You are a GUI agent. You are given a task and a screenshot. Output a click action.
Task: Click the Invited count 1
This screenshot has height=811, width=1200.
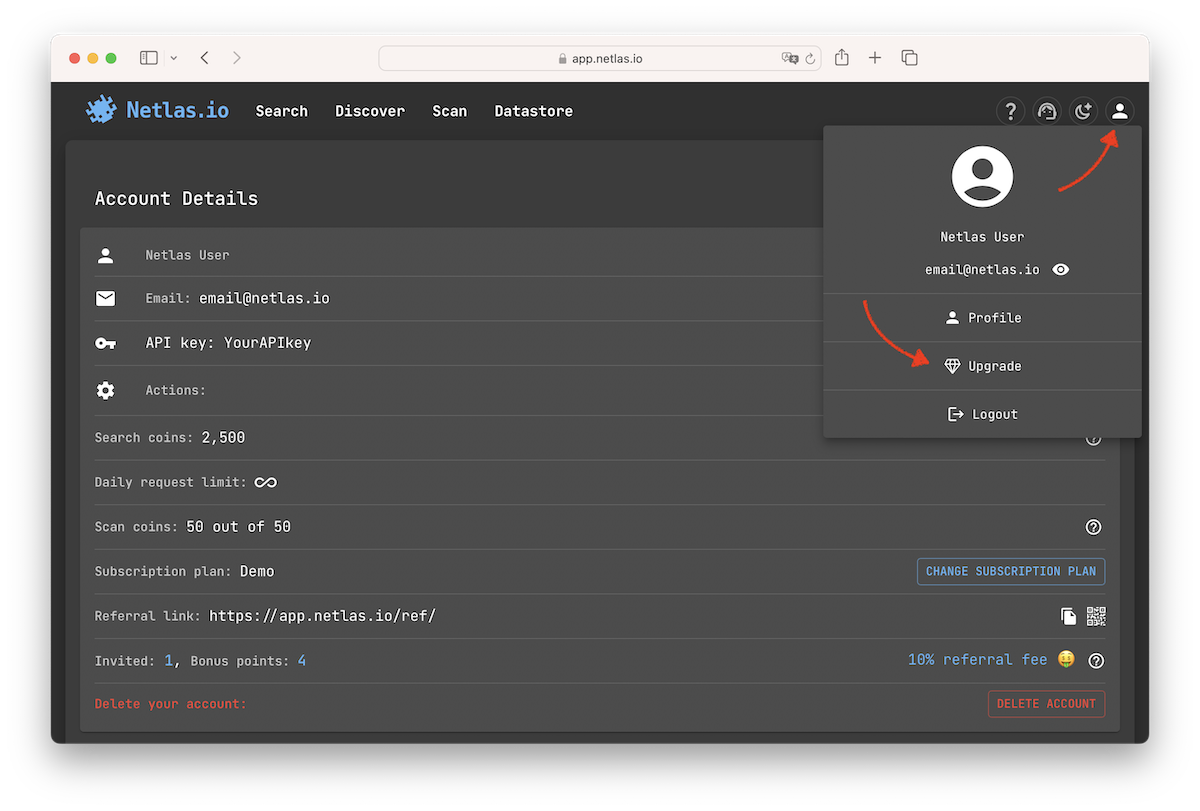click(169, 661)
